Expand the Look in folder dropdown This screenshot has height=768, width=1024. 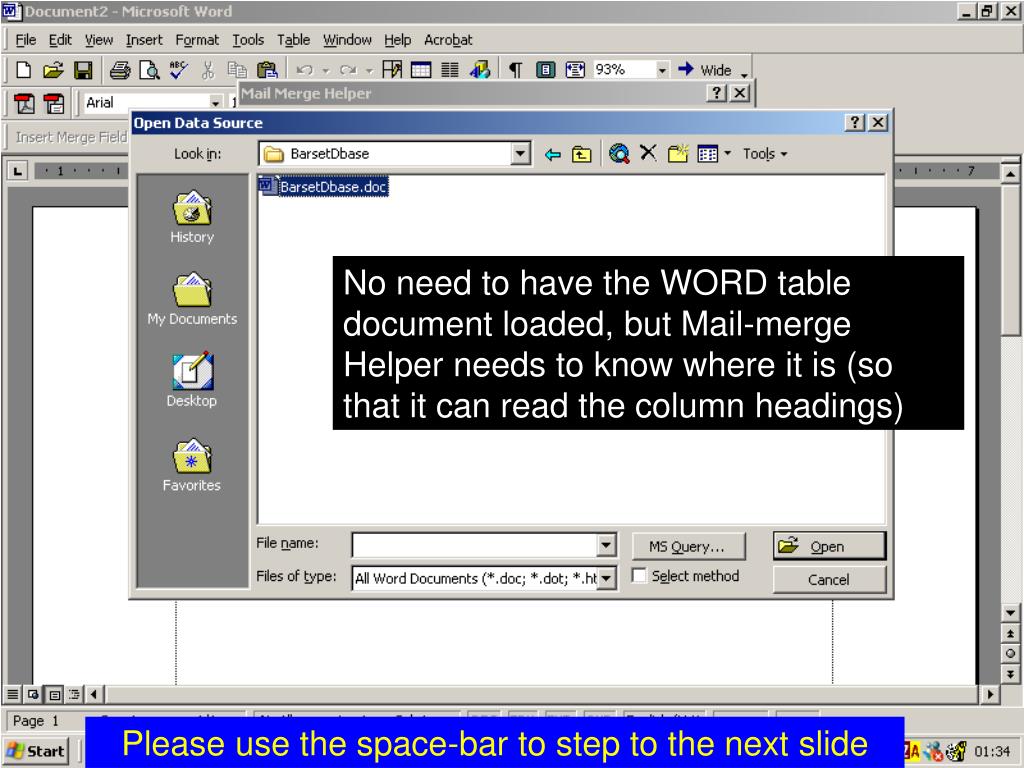520,154
